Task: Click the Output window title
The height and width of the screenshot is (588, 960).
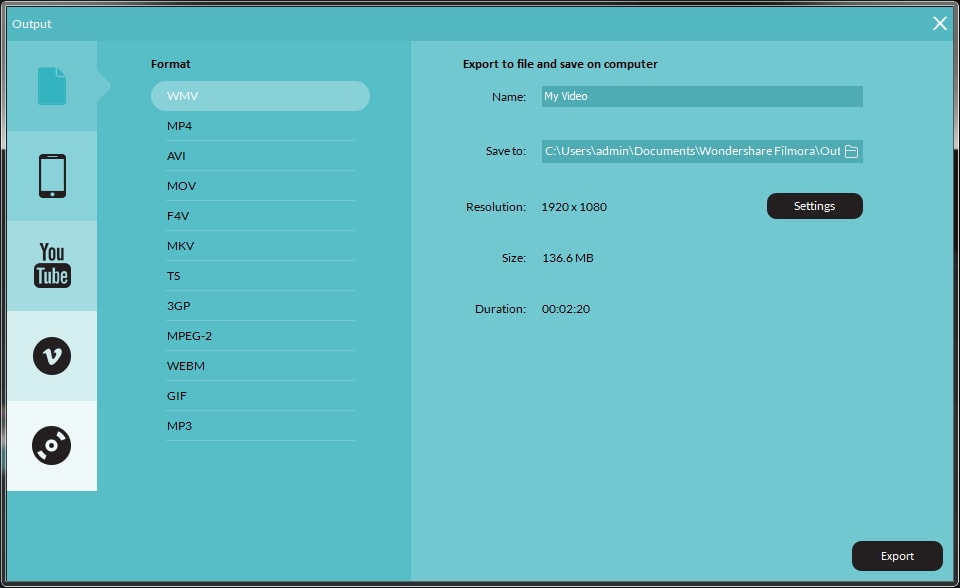Action: tap(32, 24)
